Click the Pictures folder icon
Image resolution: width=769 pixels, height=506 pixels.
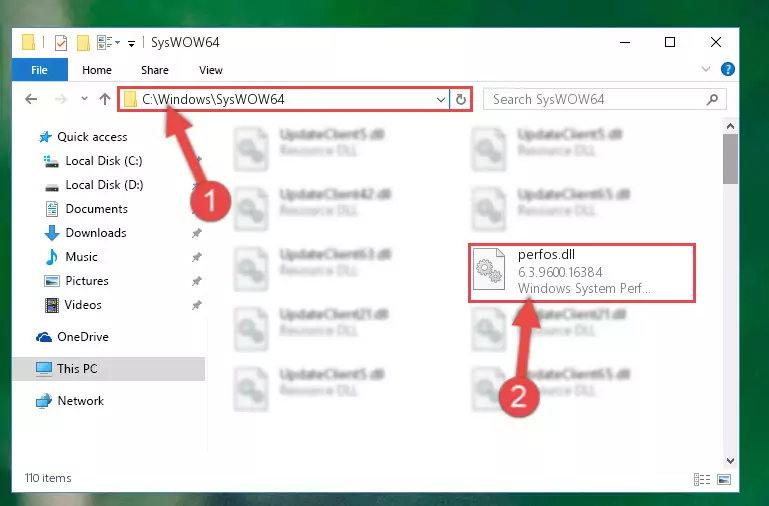[x=51, y=281]
